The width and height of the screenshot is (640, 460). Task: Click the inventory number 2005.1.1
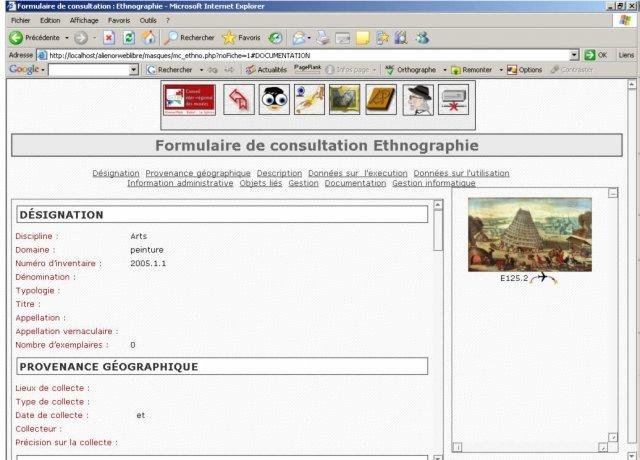(148, 263)
